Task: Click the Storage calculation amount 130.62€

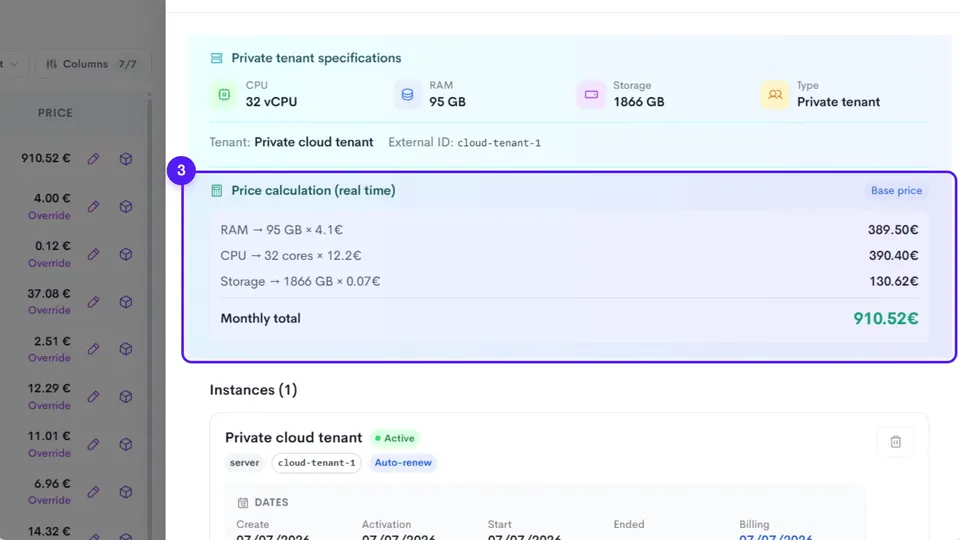Action: tap(893, 281)
